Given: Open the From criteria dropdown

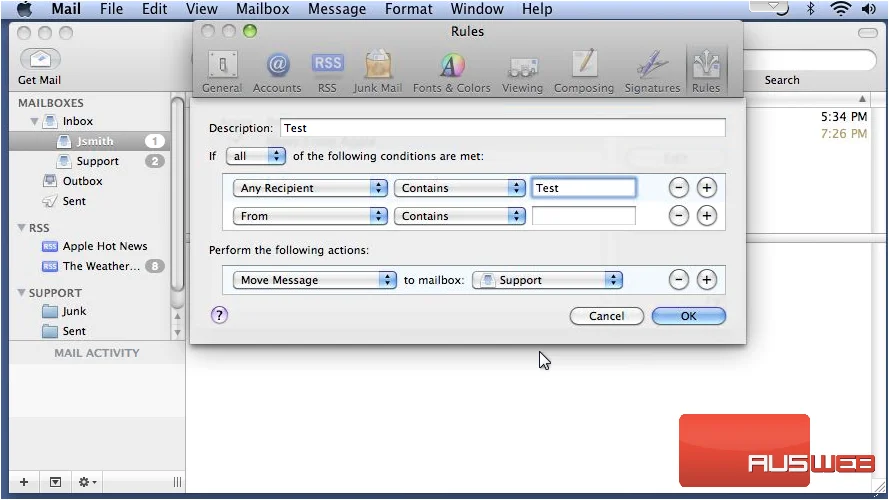Looking at the screenshot, I should tap(310, 215).
